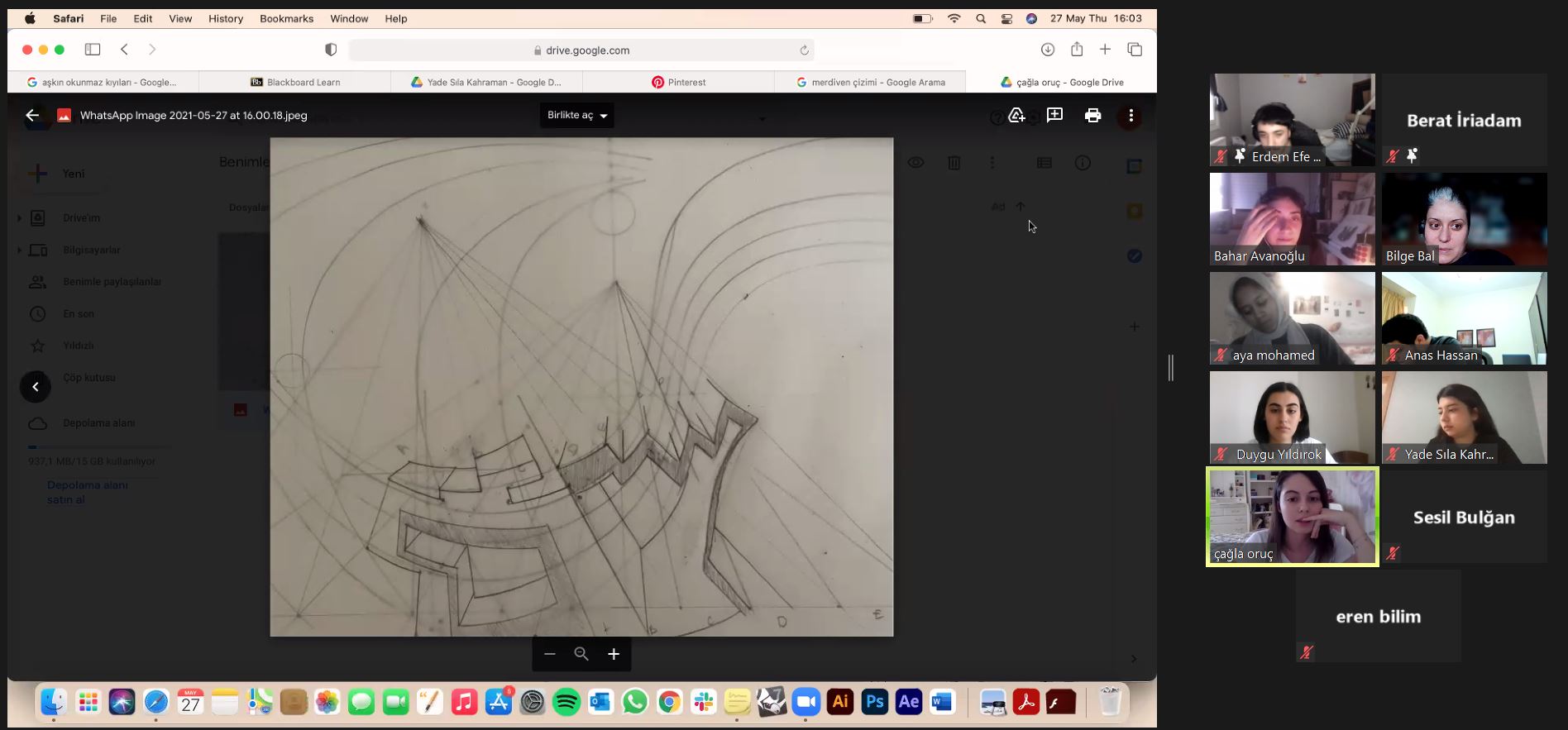Open Depolama alanı in Drive sidebar
The image size is (1568, 730).
pos(99,423)
